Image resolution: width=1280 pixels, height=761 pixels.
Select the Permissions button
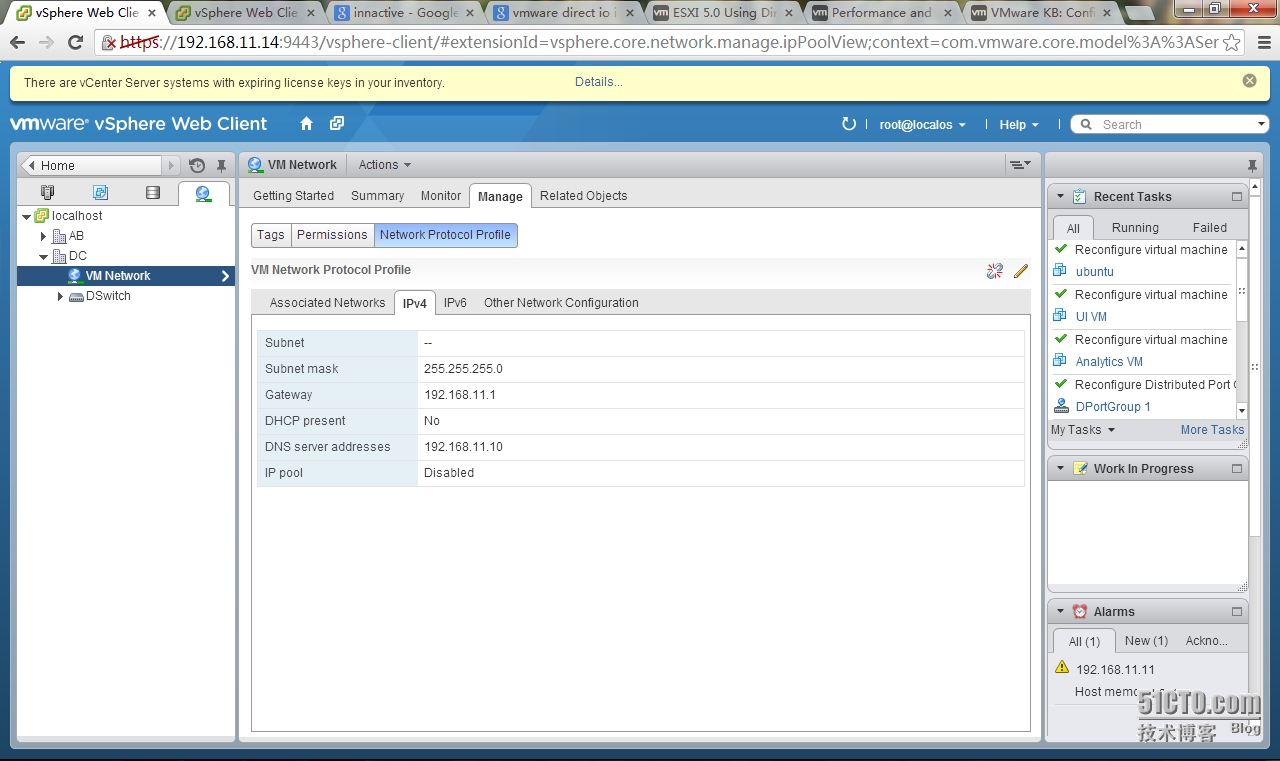[x=332, y=235]
